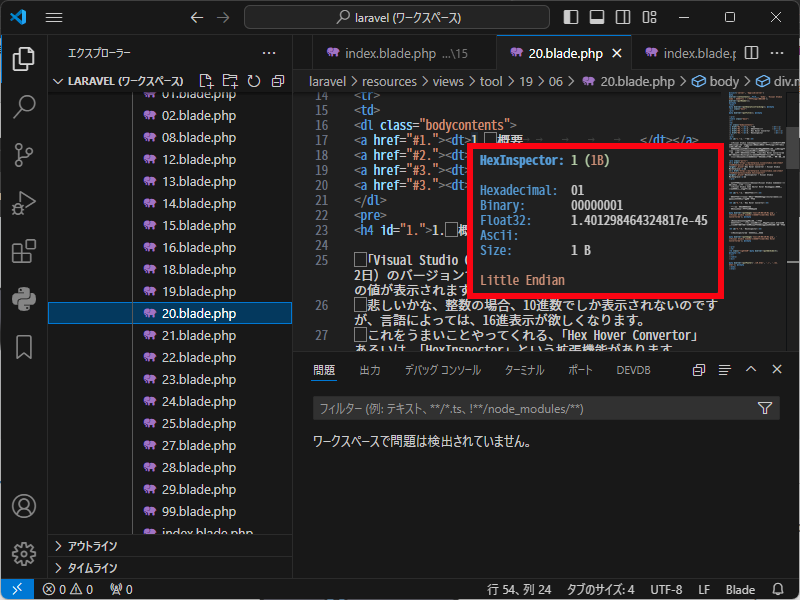Switch to the Terminal (ターミナル) panel tab
The image size is (800, 600).
(x=524, y=370)
